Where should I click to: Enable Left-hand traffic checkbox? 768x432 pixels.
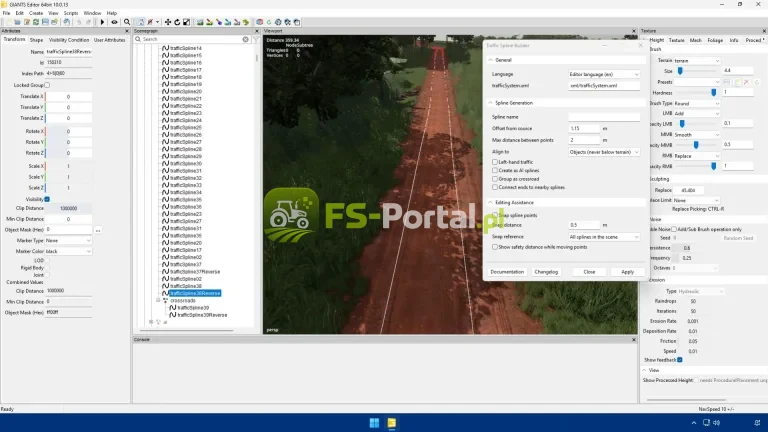pos(495,162)
